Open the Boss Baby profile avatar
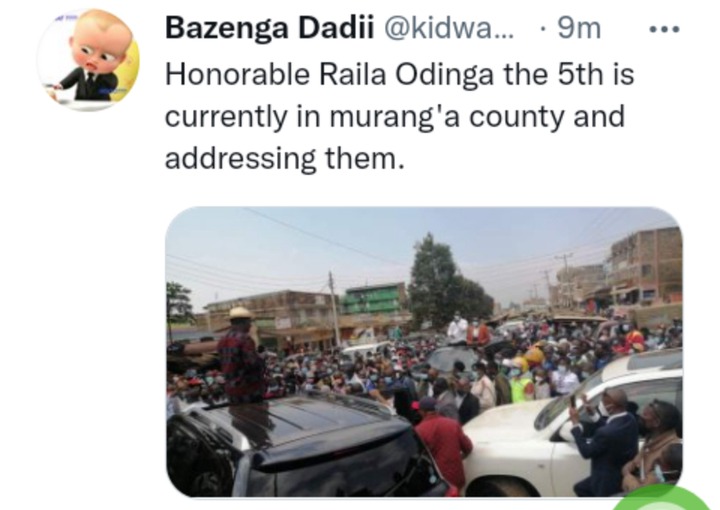Viewport: 720px width, 510px height. tap(88, 60)
